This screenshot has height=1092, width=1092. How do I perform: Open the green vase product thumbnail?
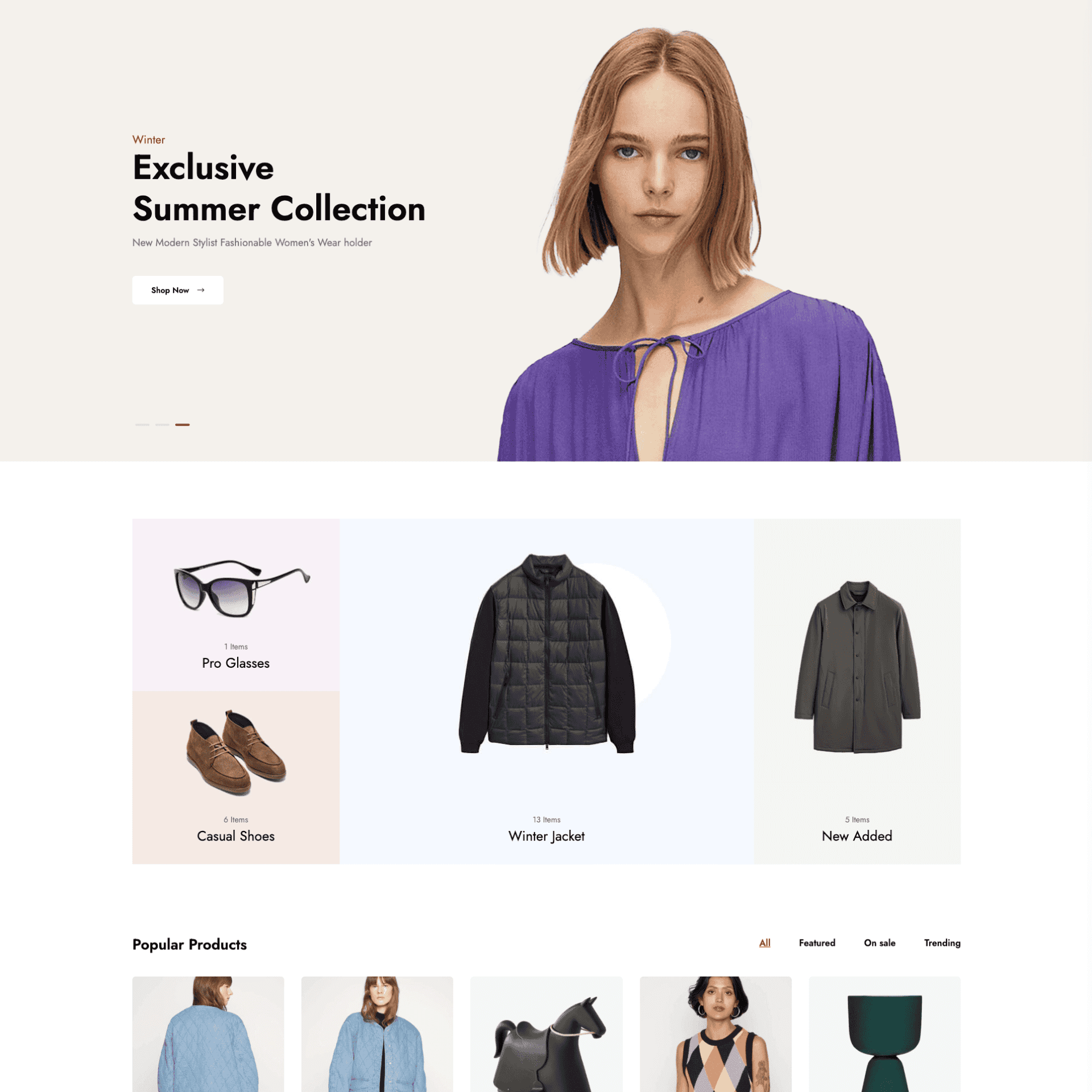coord(884,1034)
